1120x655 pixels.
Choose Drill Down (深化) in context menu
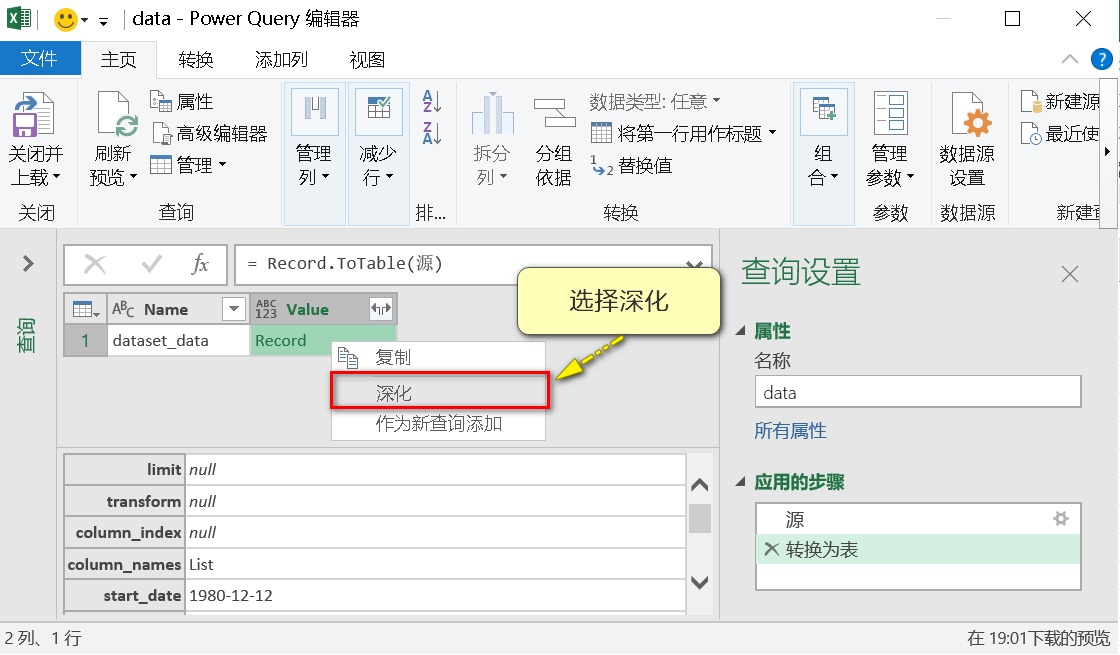pos(440,391)
